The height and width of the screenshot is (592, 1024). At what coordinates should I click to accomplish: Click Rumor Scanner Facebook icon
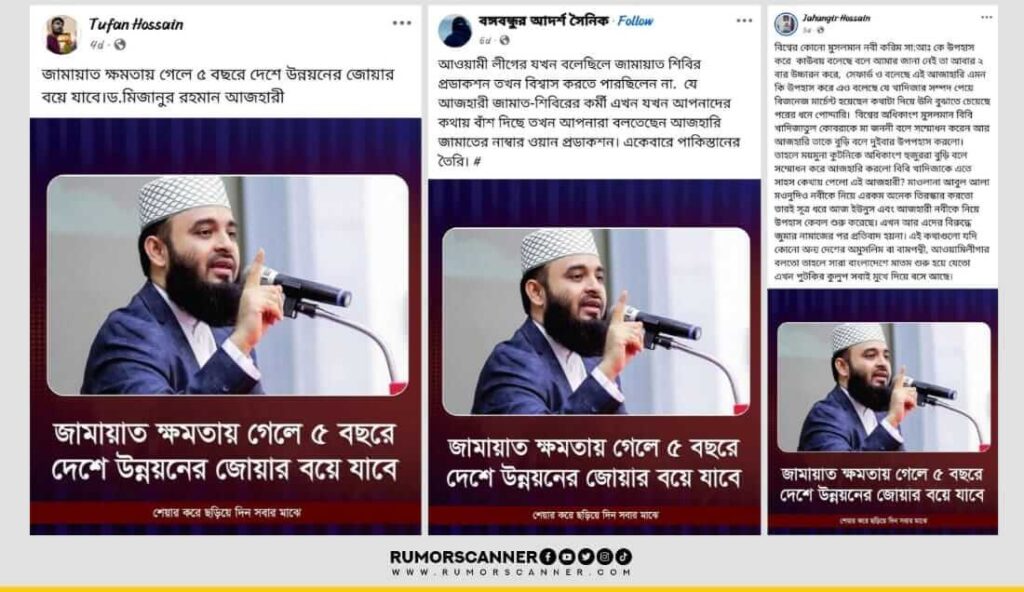[x=547, y=557]
